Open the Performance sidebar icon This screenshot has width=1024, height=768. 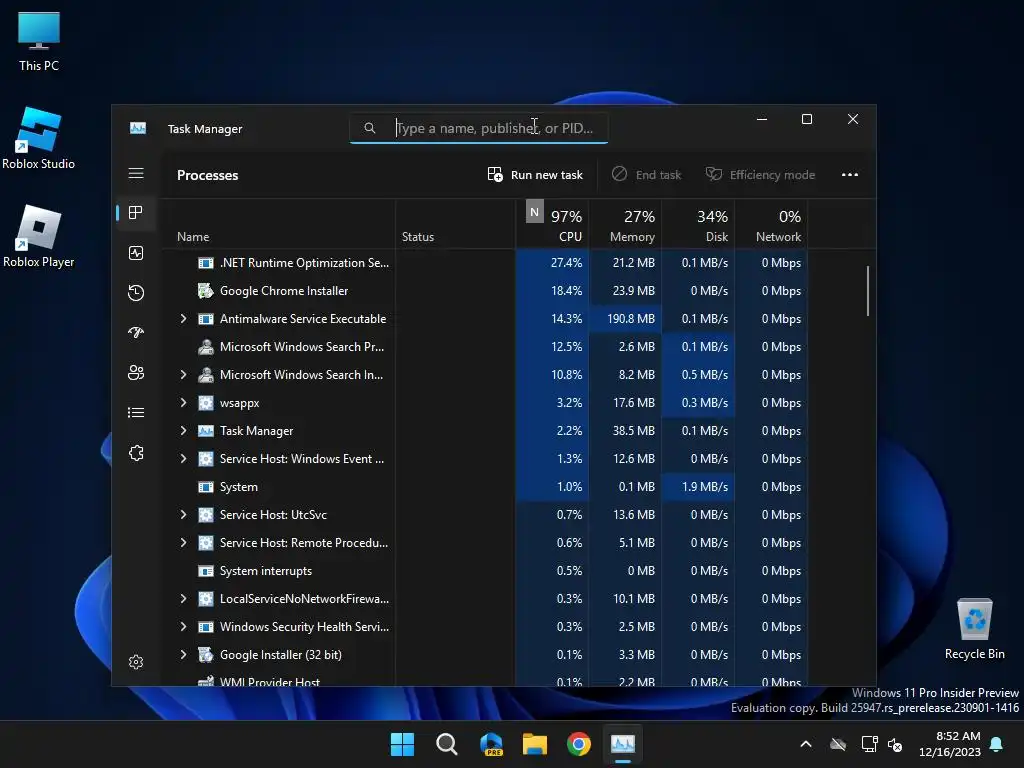pos(136,253)
